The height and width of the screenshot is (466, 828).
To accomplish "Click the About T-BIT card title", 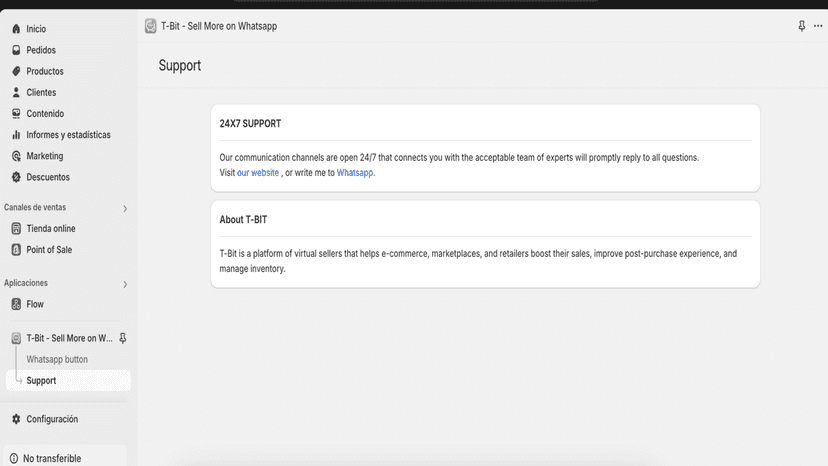I will coord(243,220).
